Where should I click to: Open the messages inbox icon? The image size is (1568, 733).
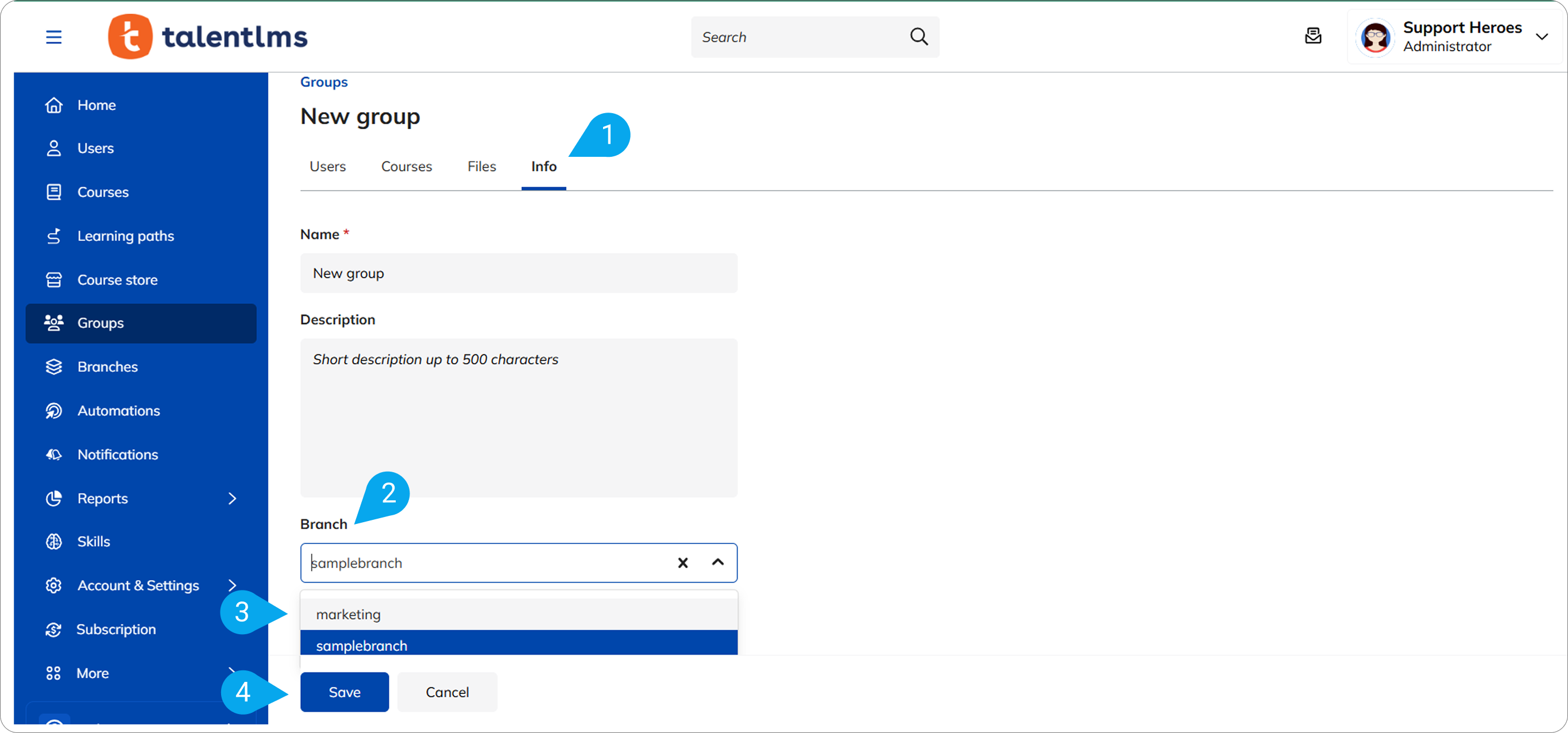click(x=1313, y=37)
